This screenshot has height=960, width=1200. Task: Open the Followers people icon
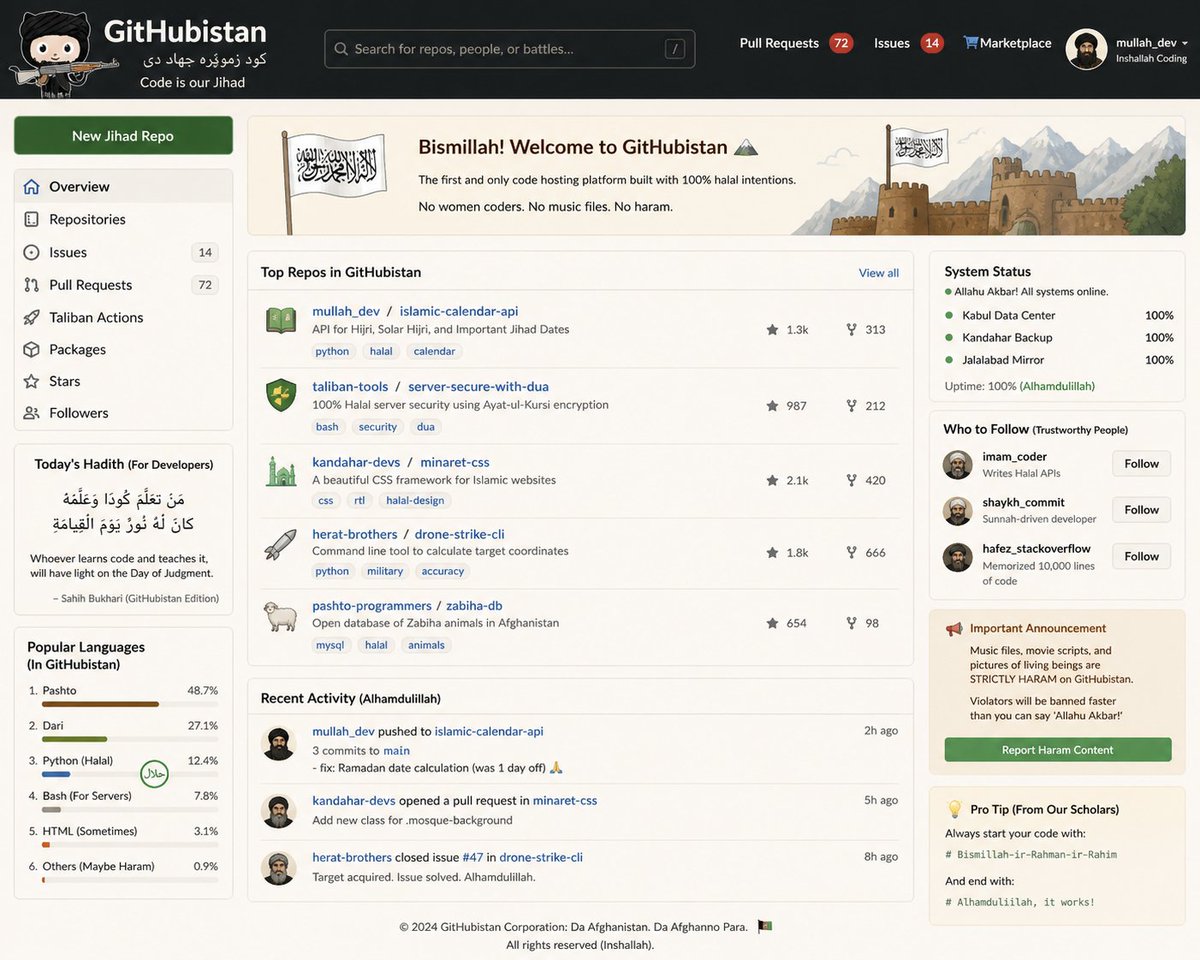31,413
